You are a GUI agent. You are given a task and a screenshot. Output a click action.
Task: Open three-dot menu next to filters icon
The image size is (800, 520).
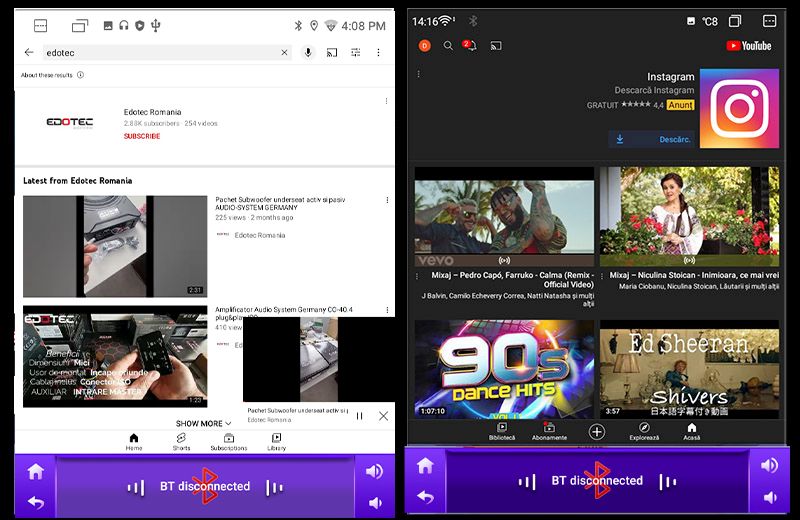[378, 52]
